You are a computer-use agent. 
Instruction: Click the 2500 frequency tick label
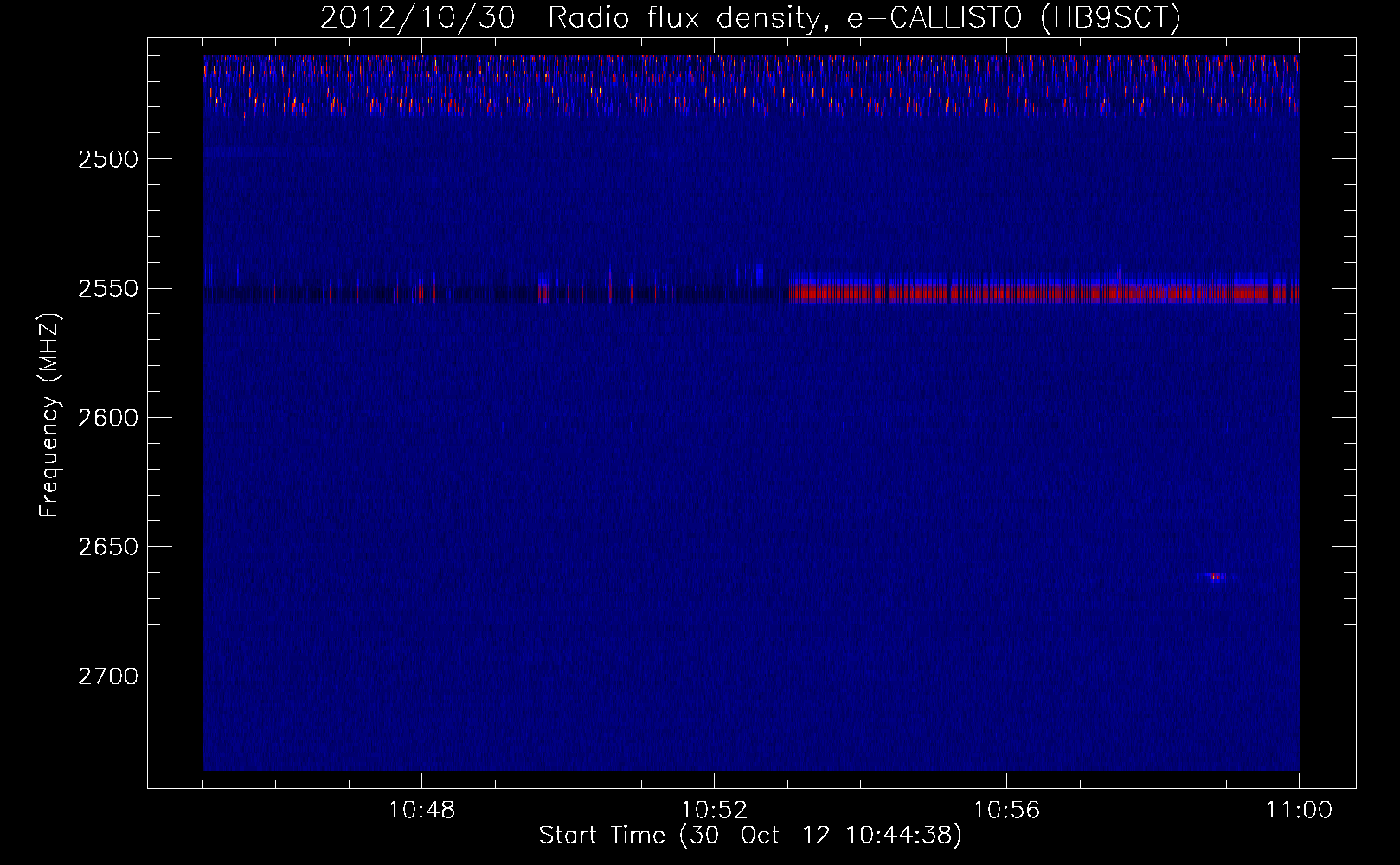[107, 159]
